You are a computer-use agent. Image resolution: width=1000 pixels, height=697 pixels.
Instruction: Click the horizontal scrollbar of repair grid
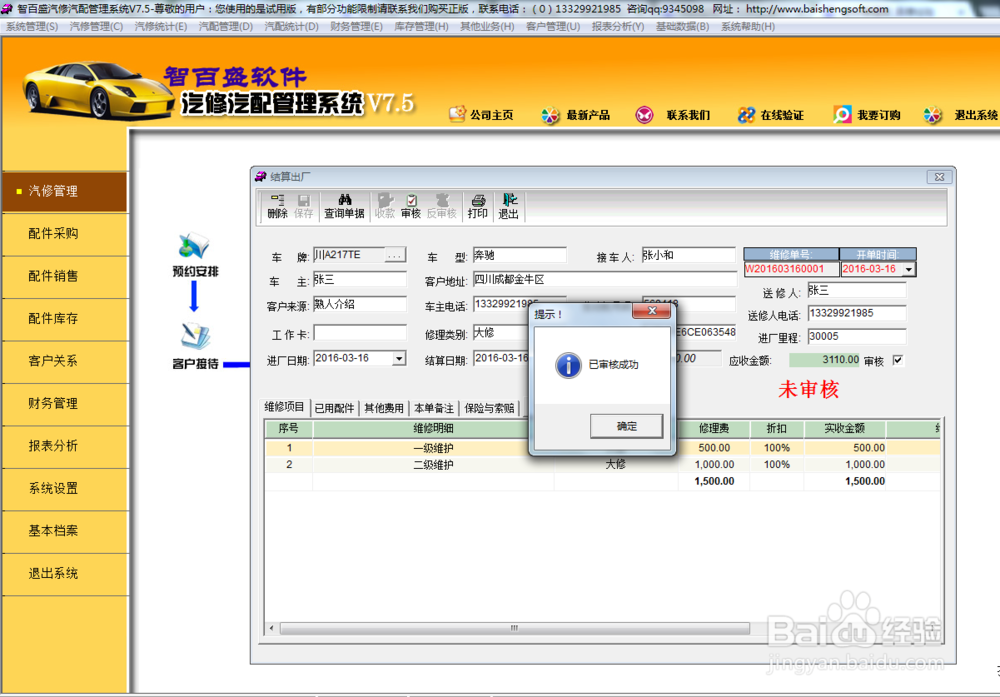pyautogui.click(x=514, y=628)
